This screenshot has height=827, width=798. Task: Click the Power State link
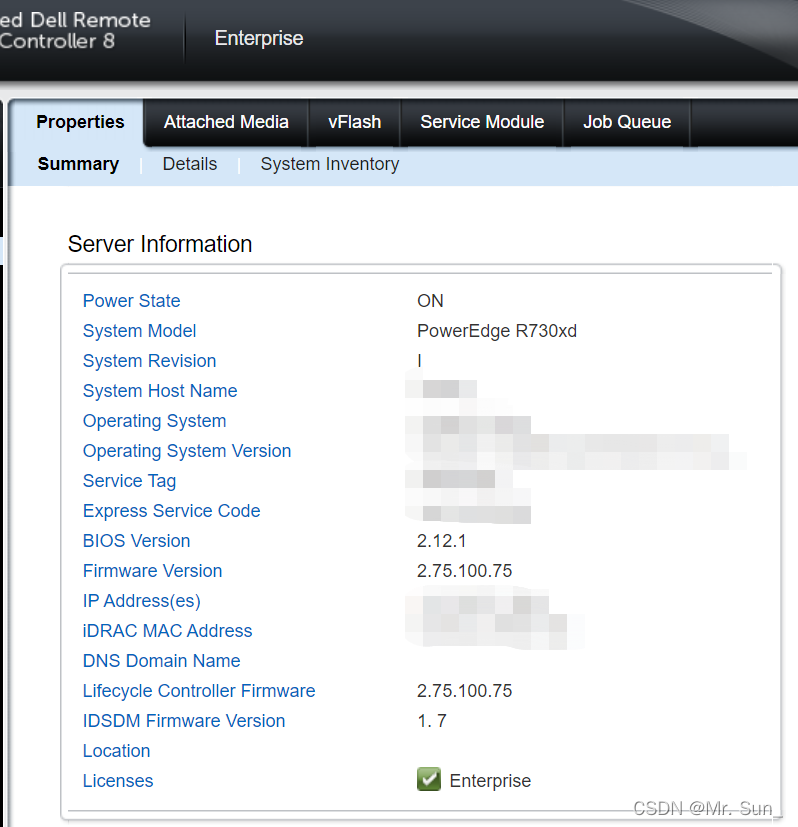click(131, 301)
